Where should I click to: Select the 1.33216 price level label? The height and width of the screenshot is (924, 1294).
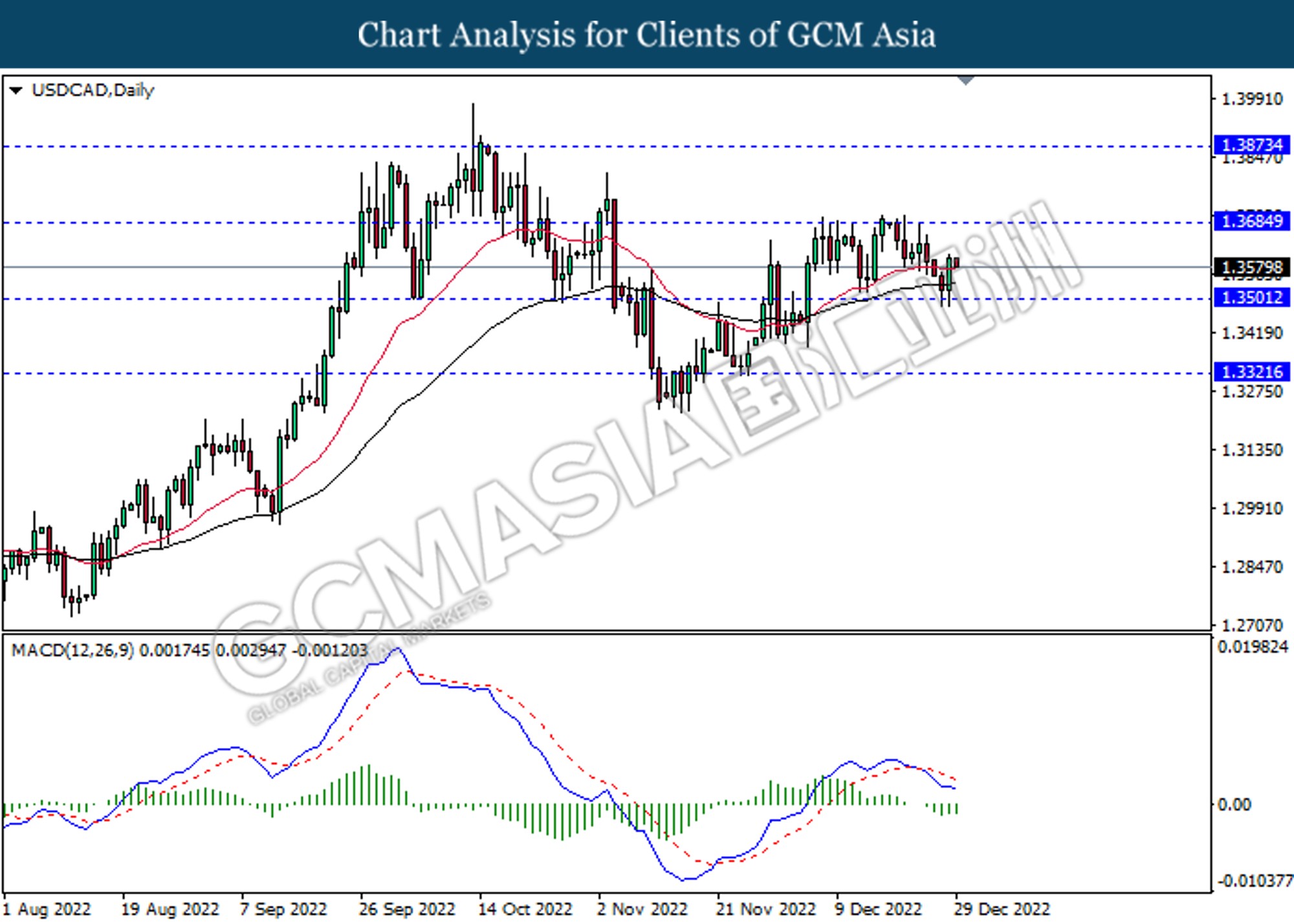(1252, 371)
